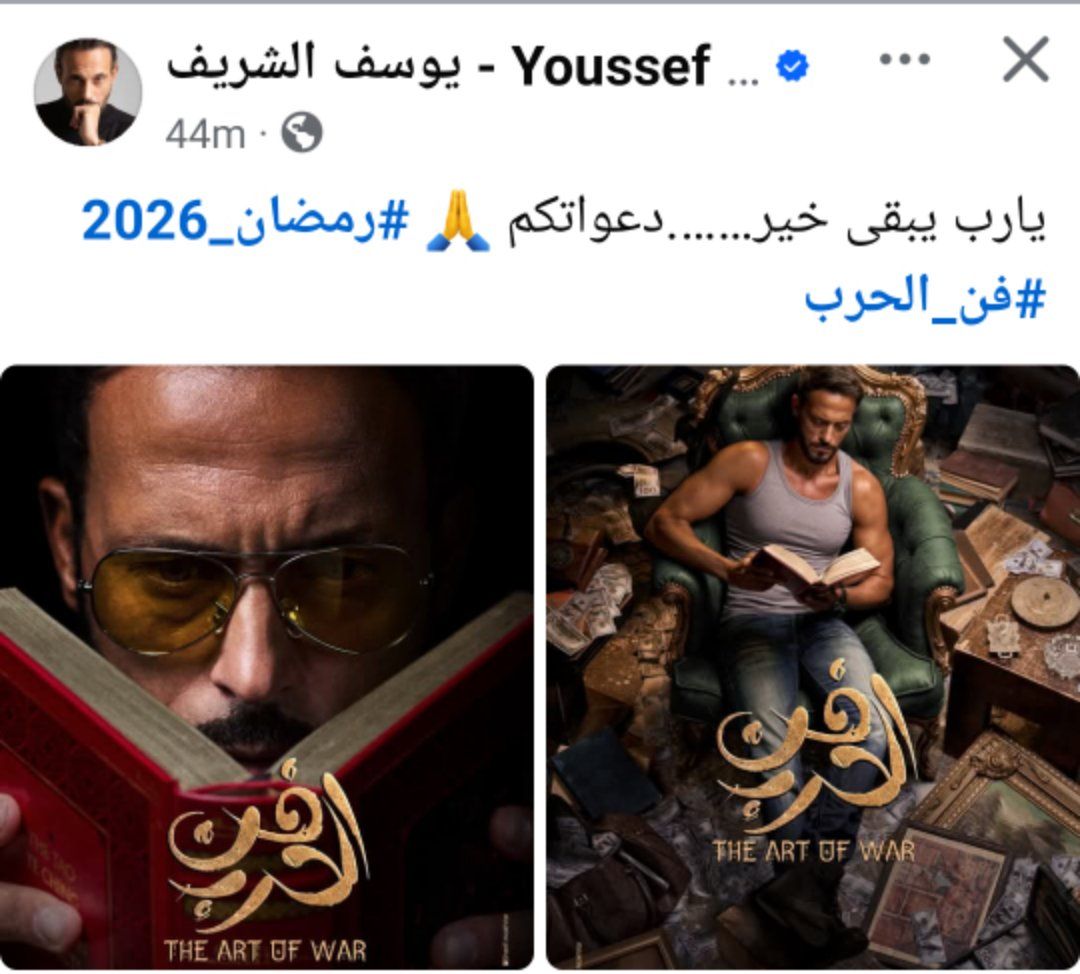The height and width of the screenshot is (974, 1080).
Task: Open the left poster with yellow sunglasses
Action: click(x=267, y=667)
